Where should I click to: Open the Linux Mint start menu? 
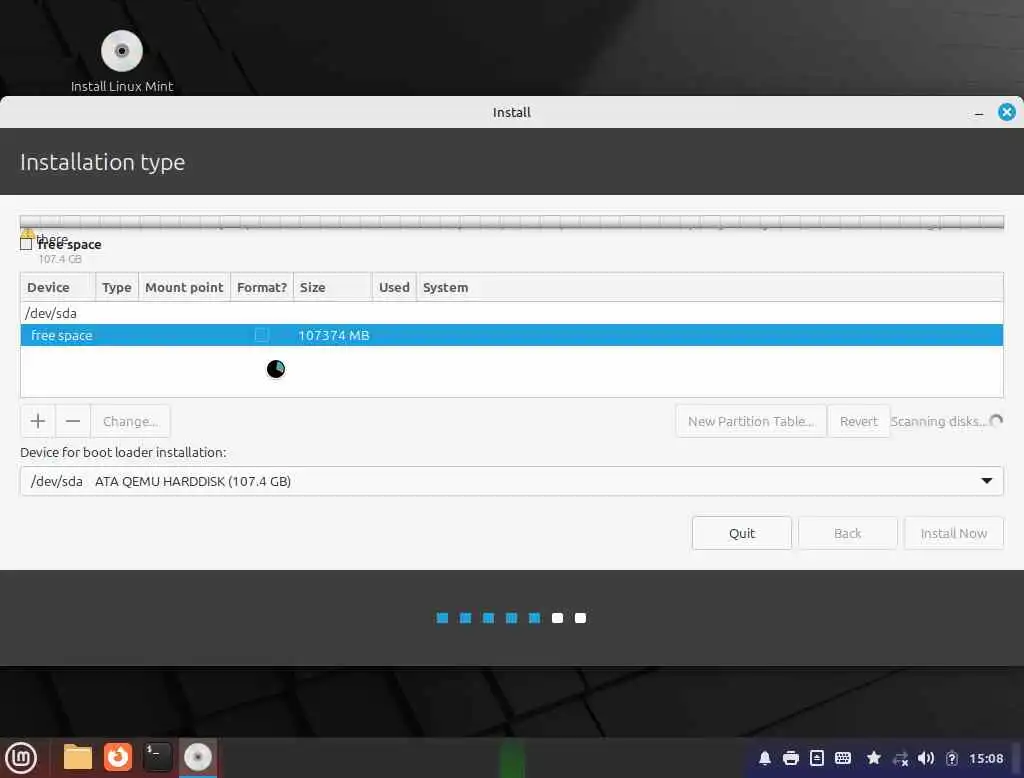coord(21,758)
